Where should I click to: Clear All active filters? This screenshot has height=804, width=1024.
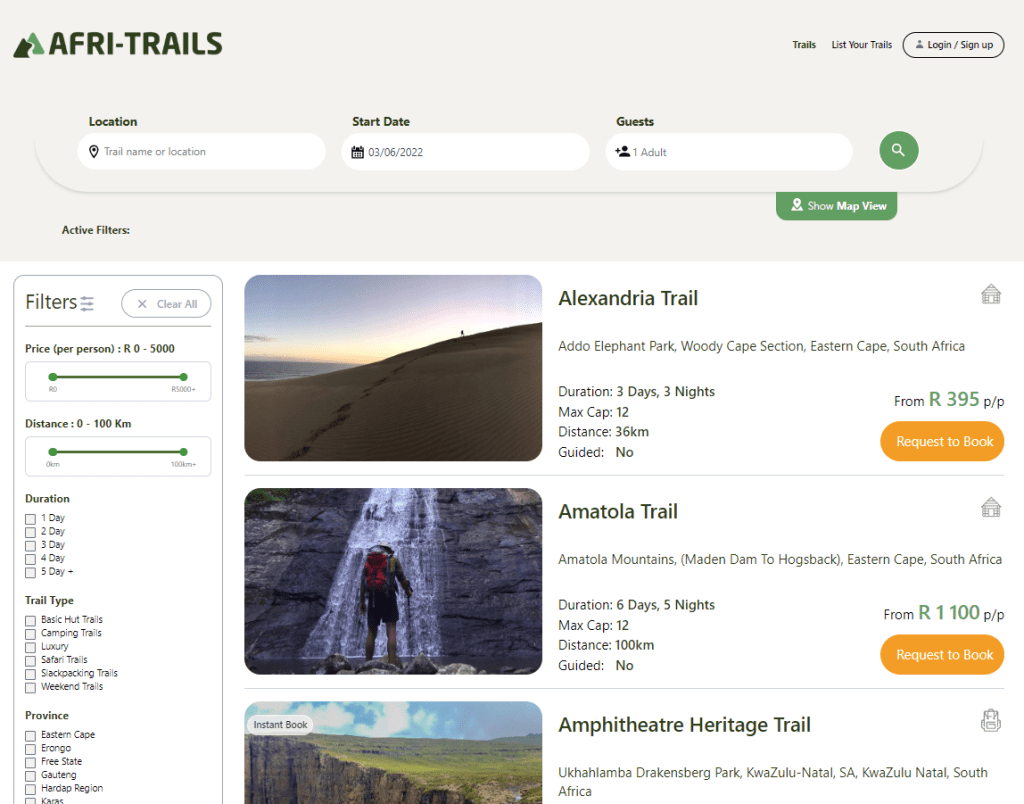pos(166,303)
